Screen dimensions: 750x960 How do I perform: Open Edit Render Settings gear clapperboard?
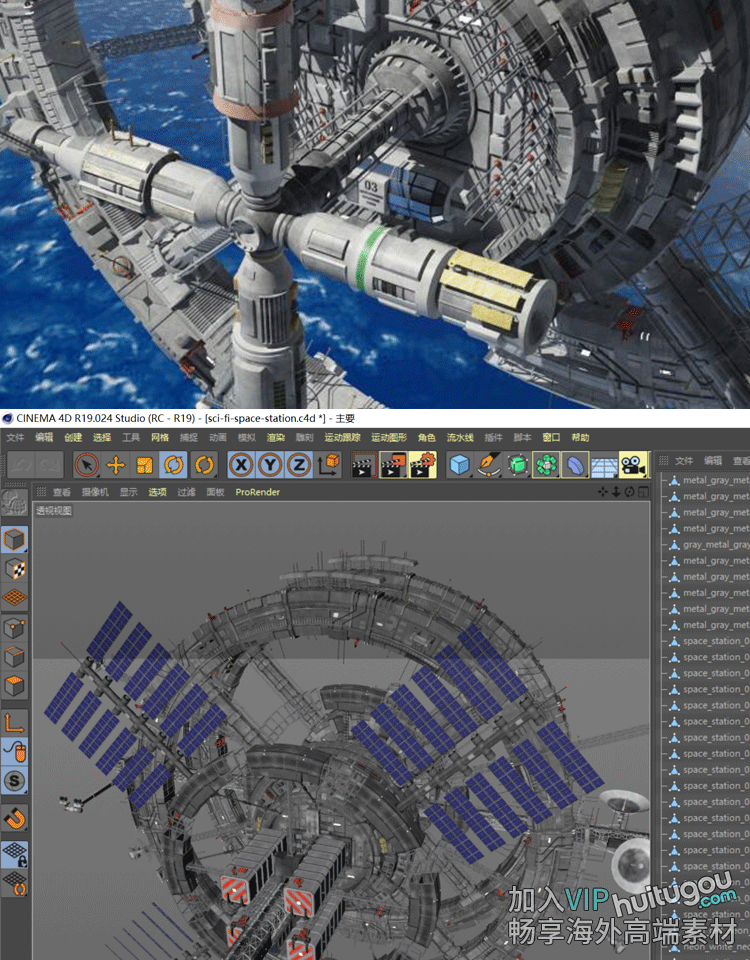click(x=424, y=465)
